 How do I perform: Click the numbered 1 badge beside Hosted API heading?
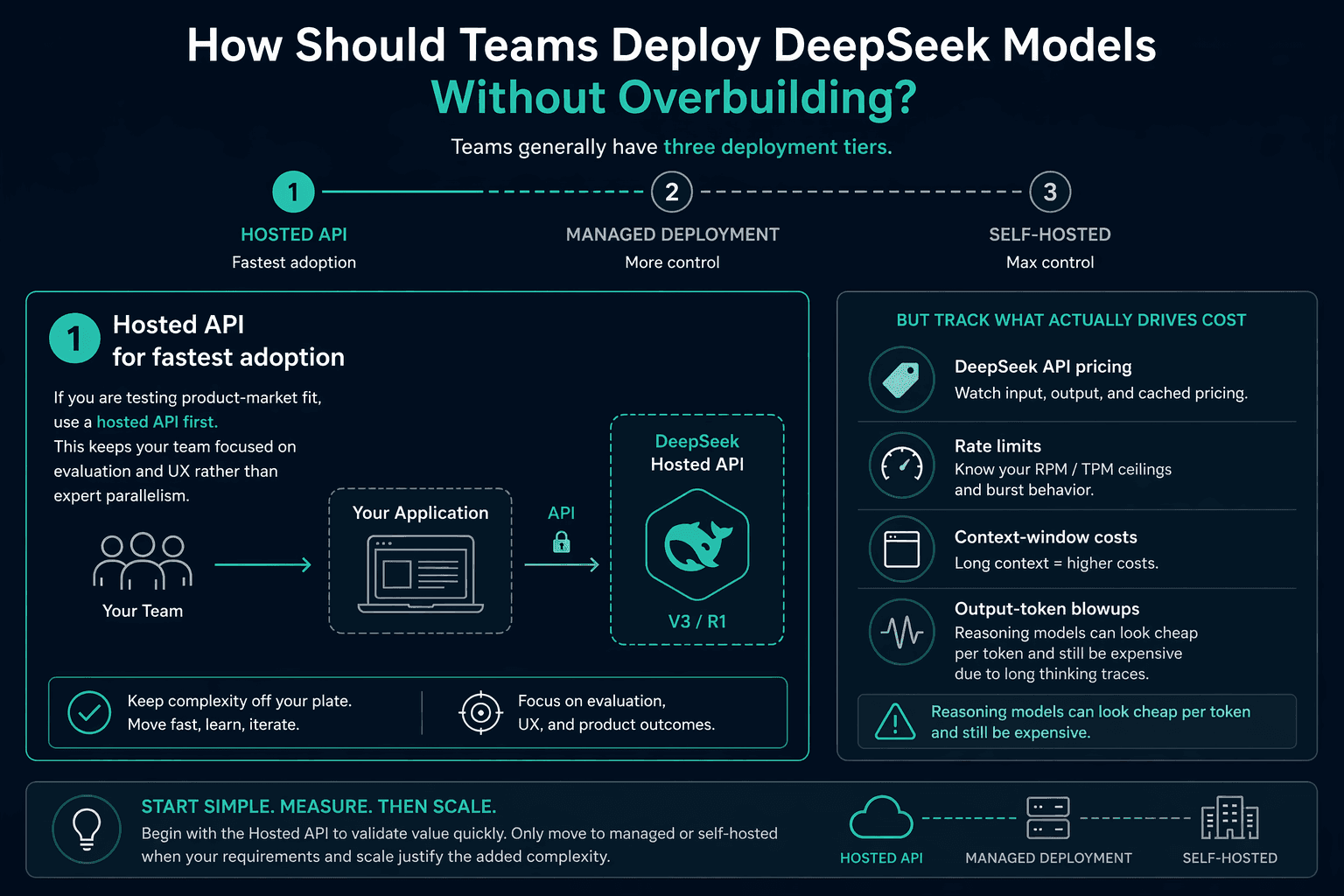(x=74, y=338)
